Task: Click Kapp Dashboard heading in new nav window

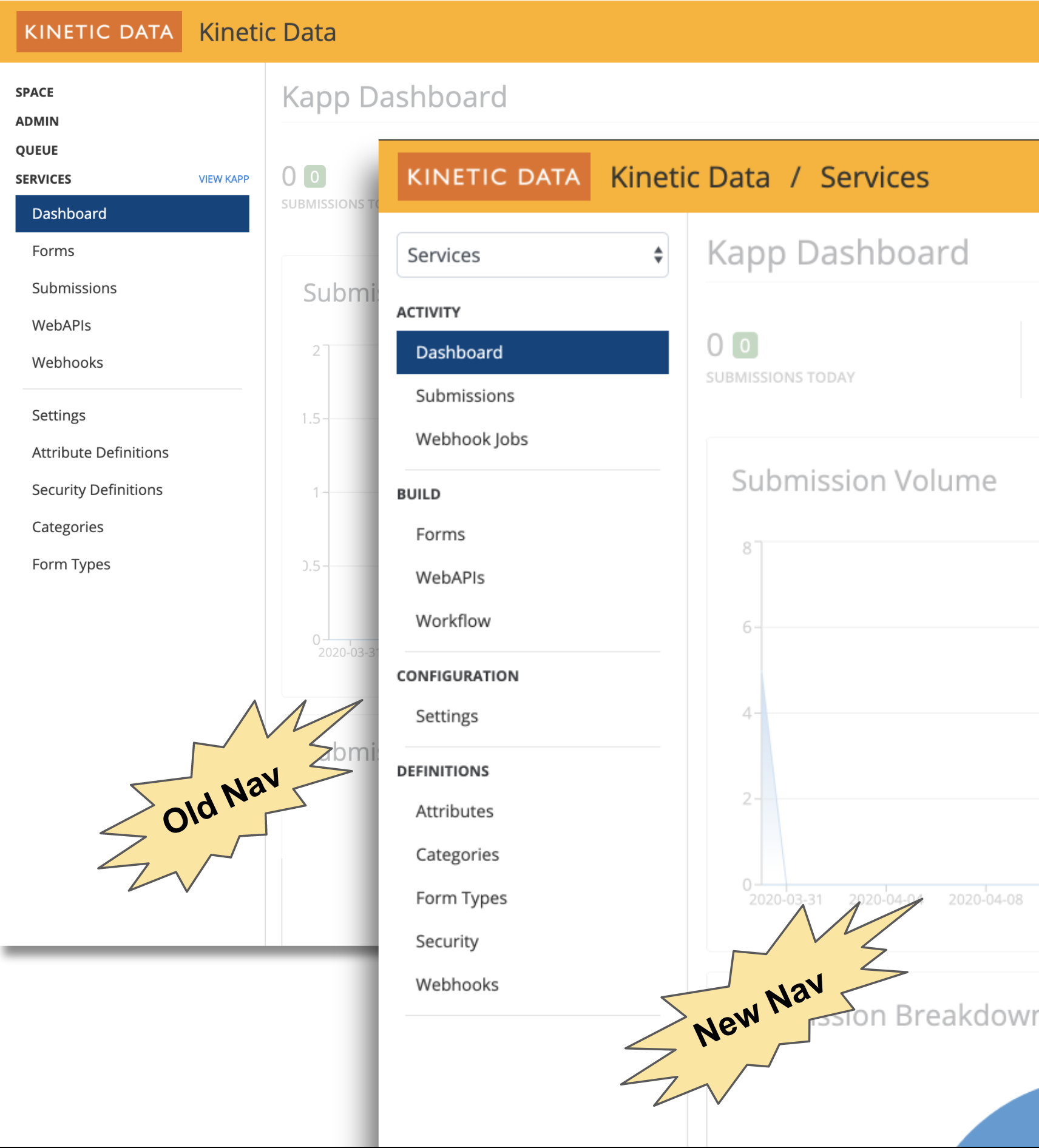Action: [838, 253]
